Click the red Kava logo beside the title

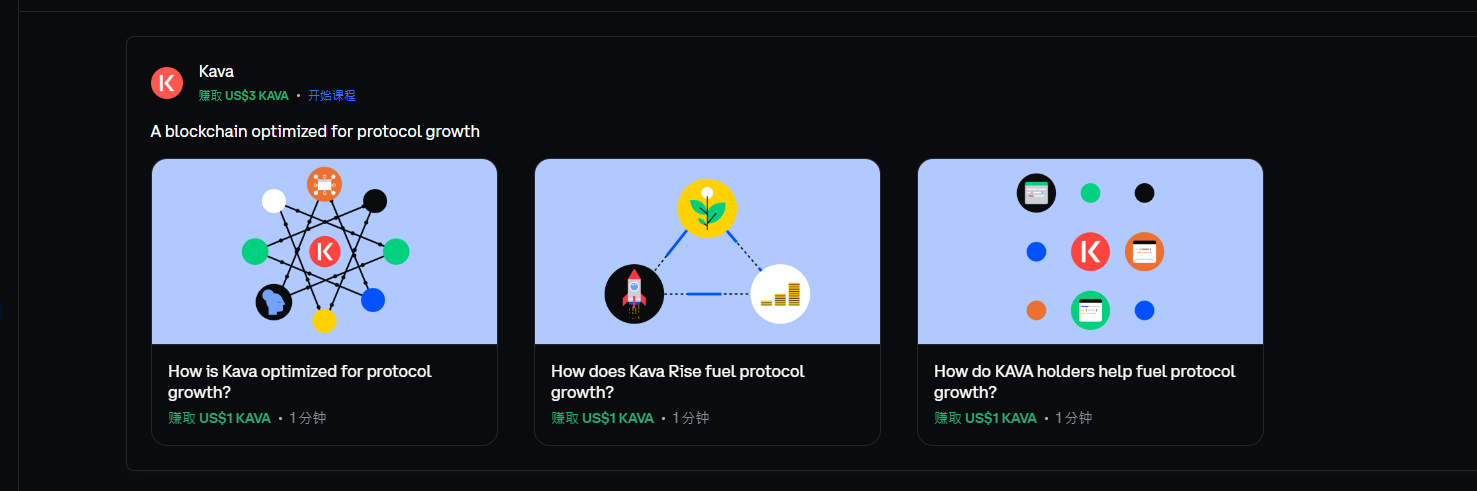pos(167,83)
